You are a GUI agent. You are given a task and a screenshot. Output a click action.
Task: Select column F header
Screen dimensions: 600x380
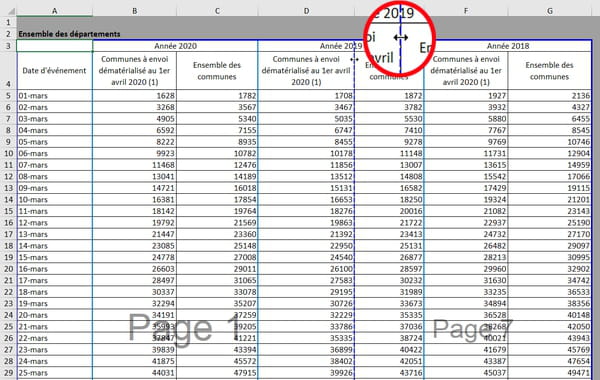(x=466, y=11)
